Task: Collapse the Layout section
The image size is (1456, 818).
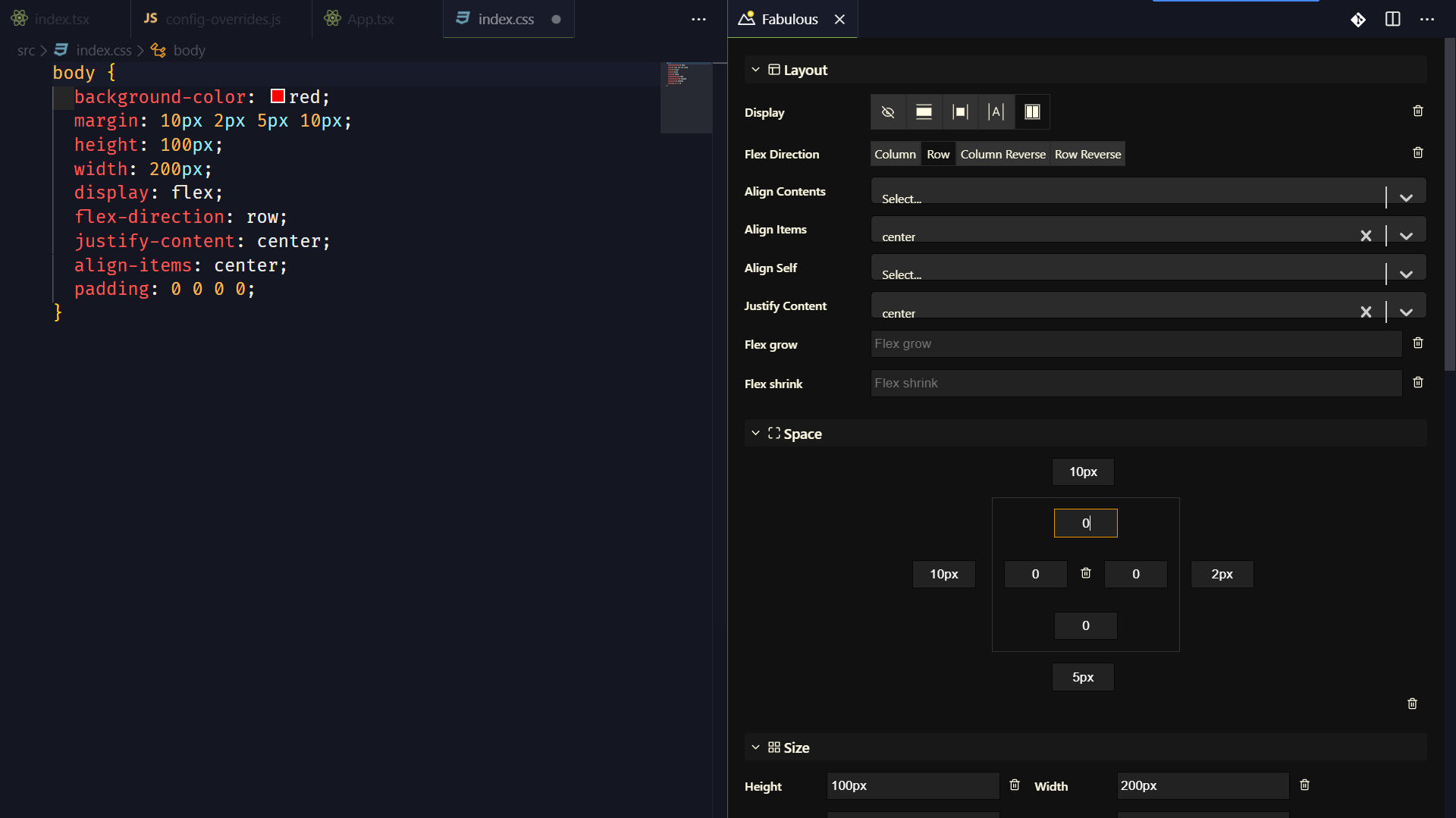Action: [755, 70]
